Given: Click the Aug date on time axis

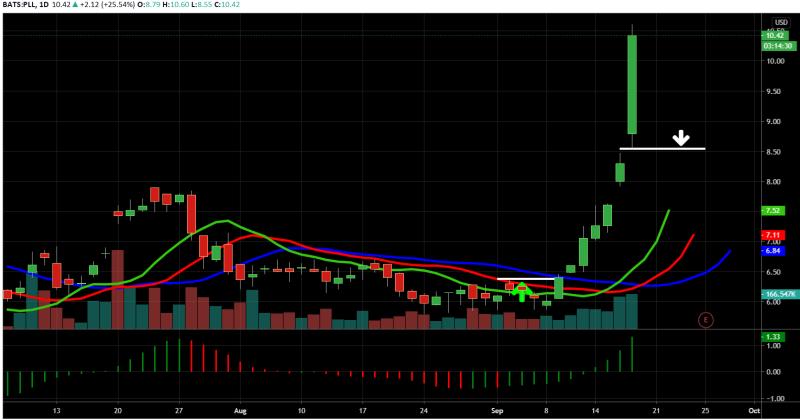Looking at the screenshot, I should (x=240, y=411).
